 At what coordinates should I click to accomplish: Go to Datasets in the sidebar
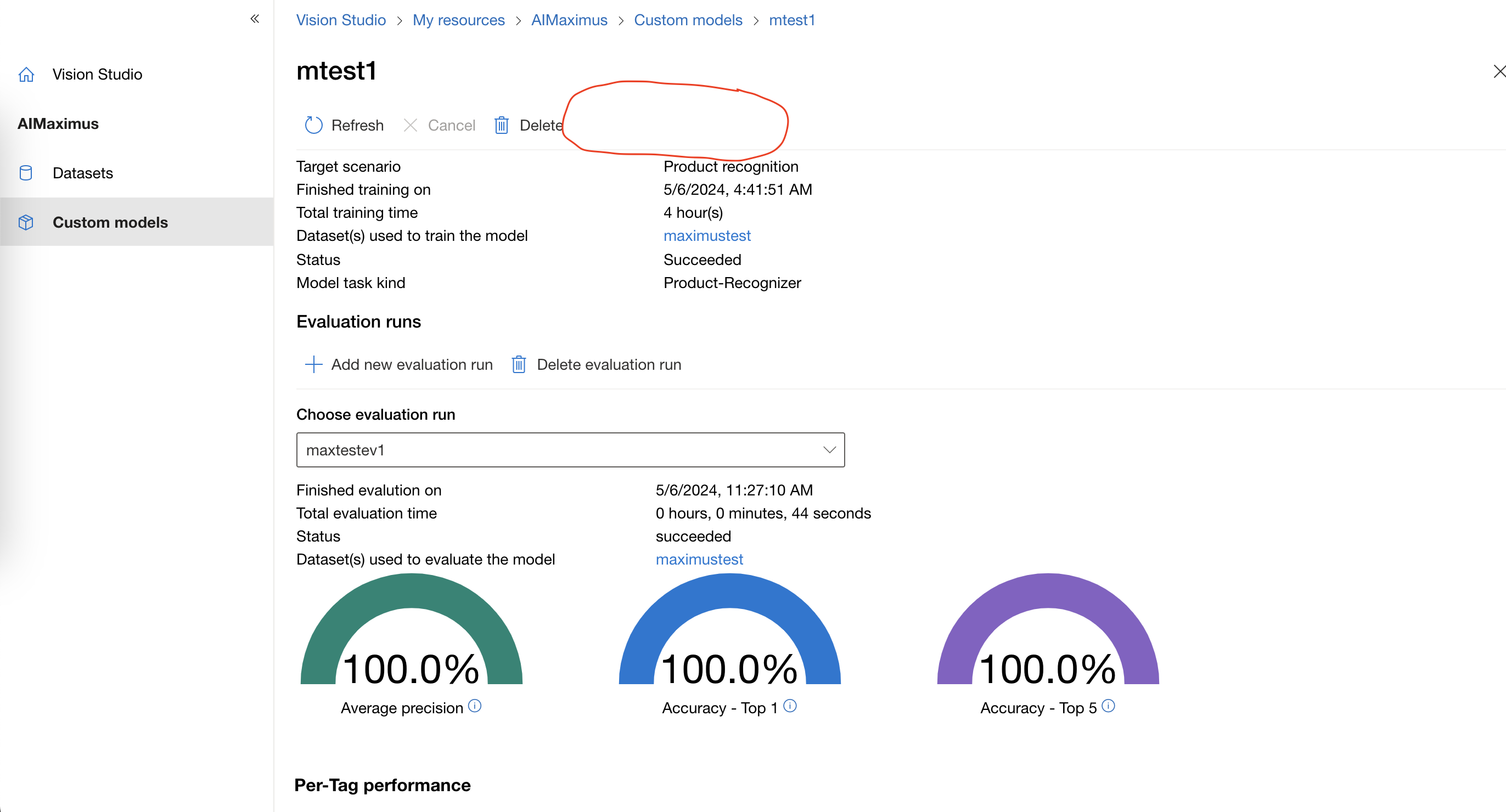(83, 173)
